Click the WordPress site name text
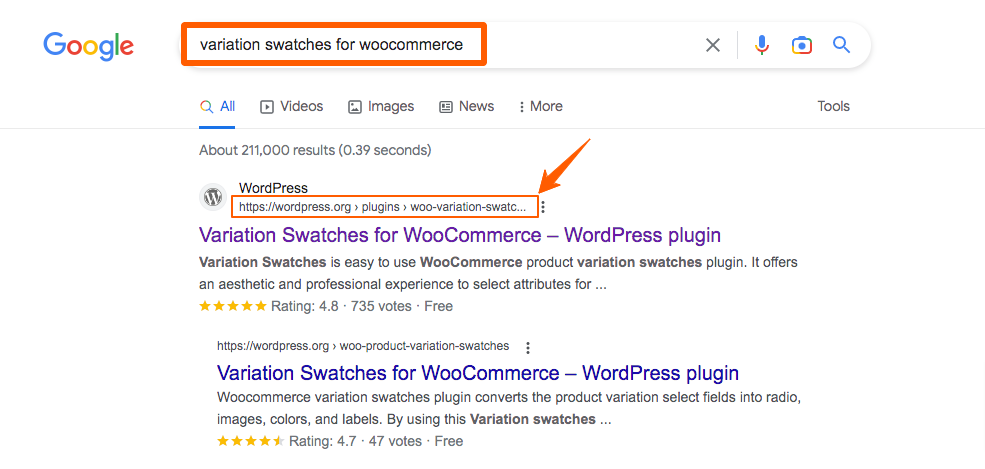The width and height of the screenshot is (985, 469). pos(273,188)
